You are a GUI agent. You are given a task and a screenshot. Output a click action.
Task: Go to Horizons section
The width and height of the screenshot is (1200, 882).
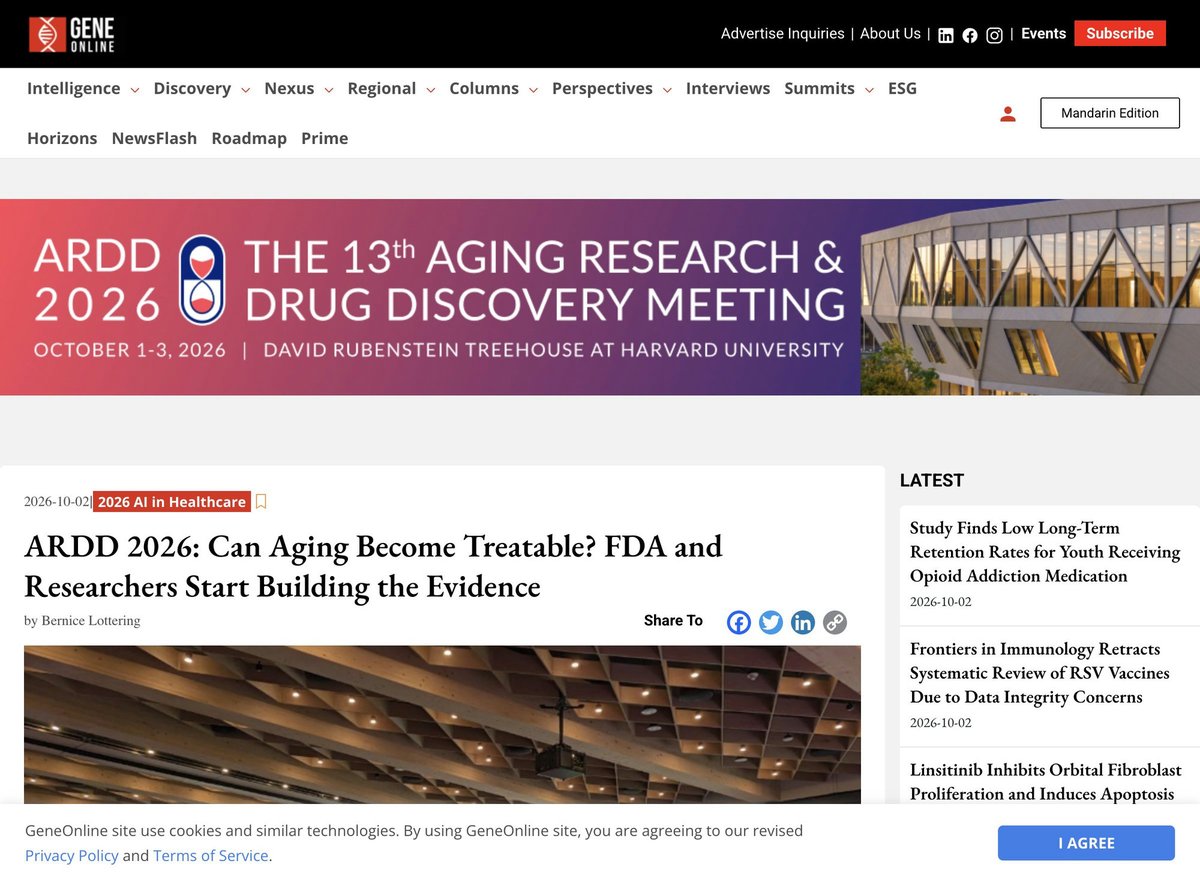point(62,138)
